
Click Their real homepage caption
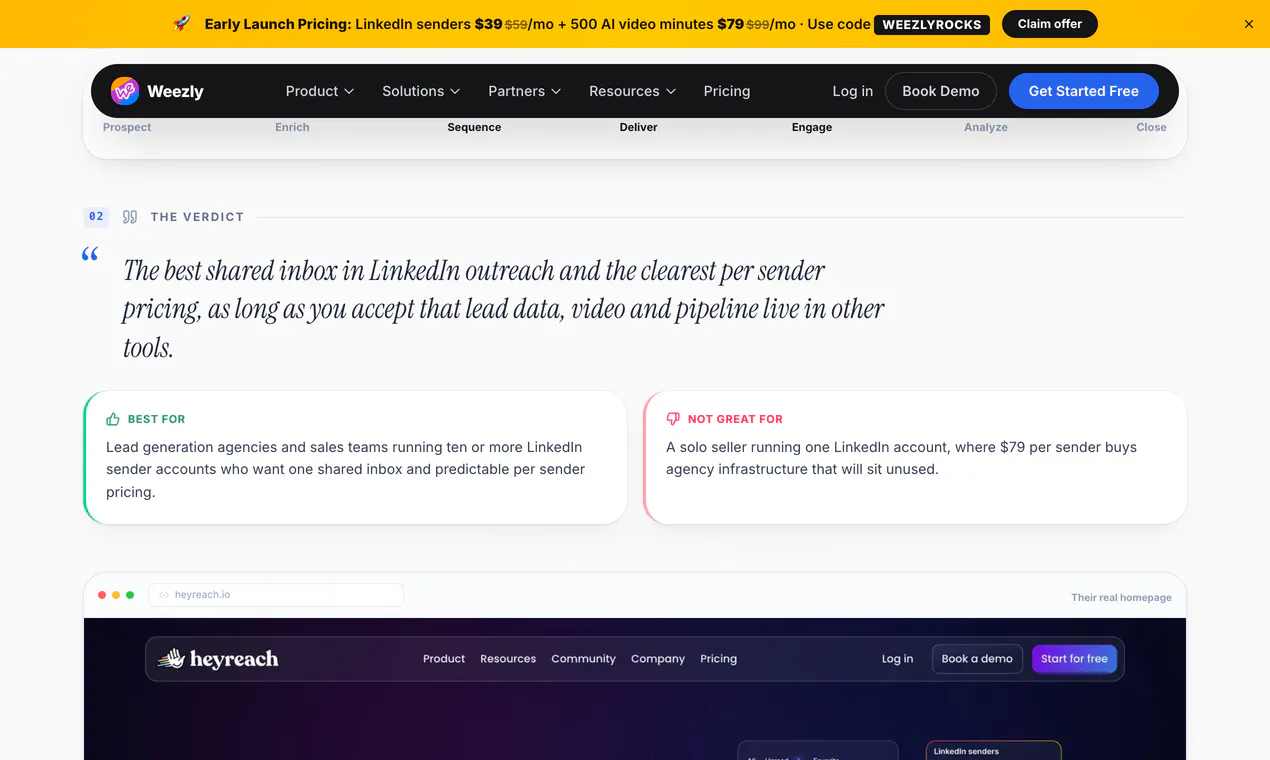point(1121,597)
